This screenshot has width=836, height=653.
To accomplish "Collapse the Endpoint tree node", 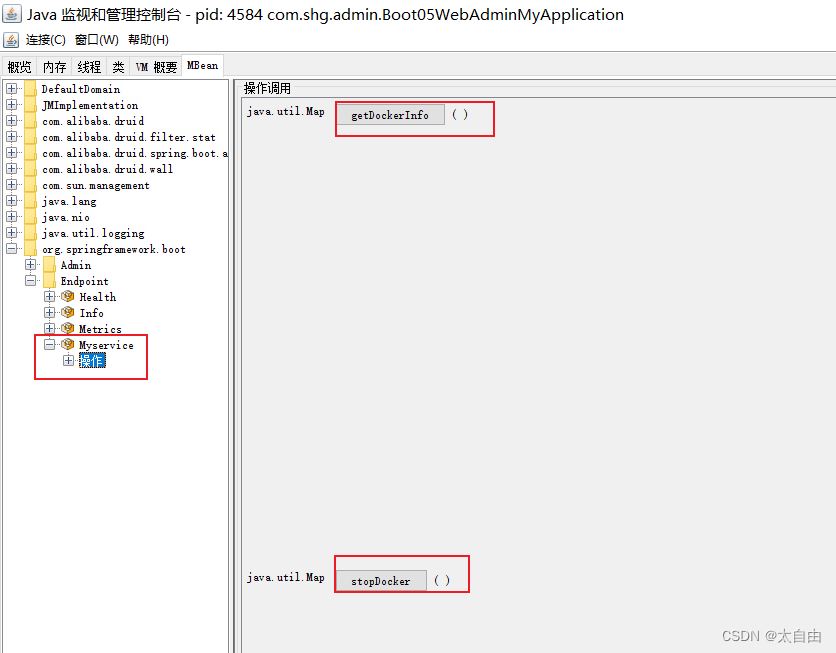I will 31,280.
